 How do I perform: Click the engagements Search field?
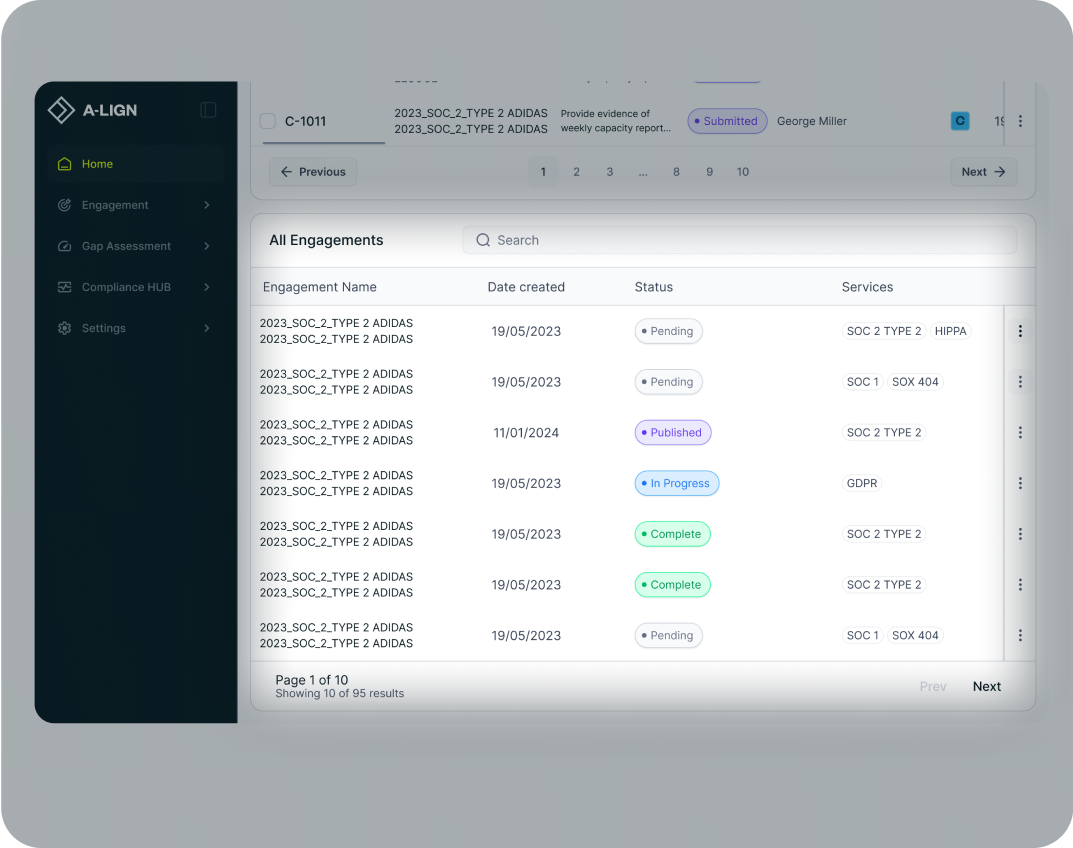click(x=739, y=240)
